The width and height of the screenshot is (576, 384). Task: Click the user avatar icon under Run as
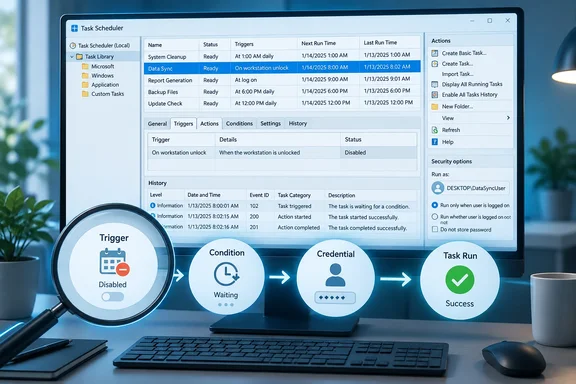pos(438,188)
